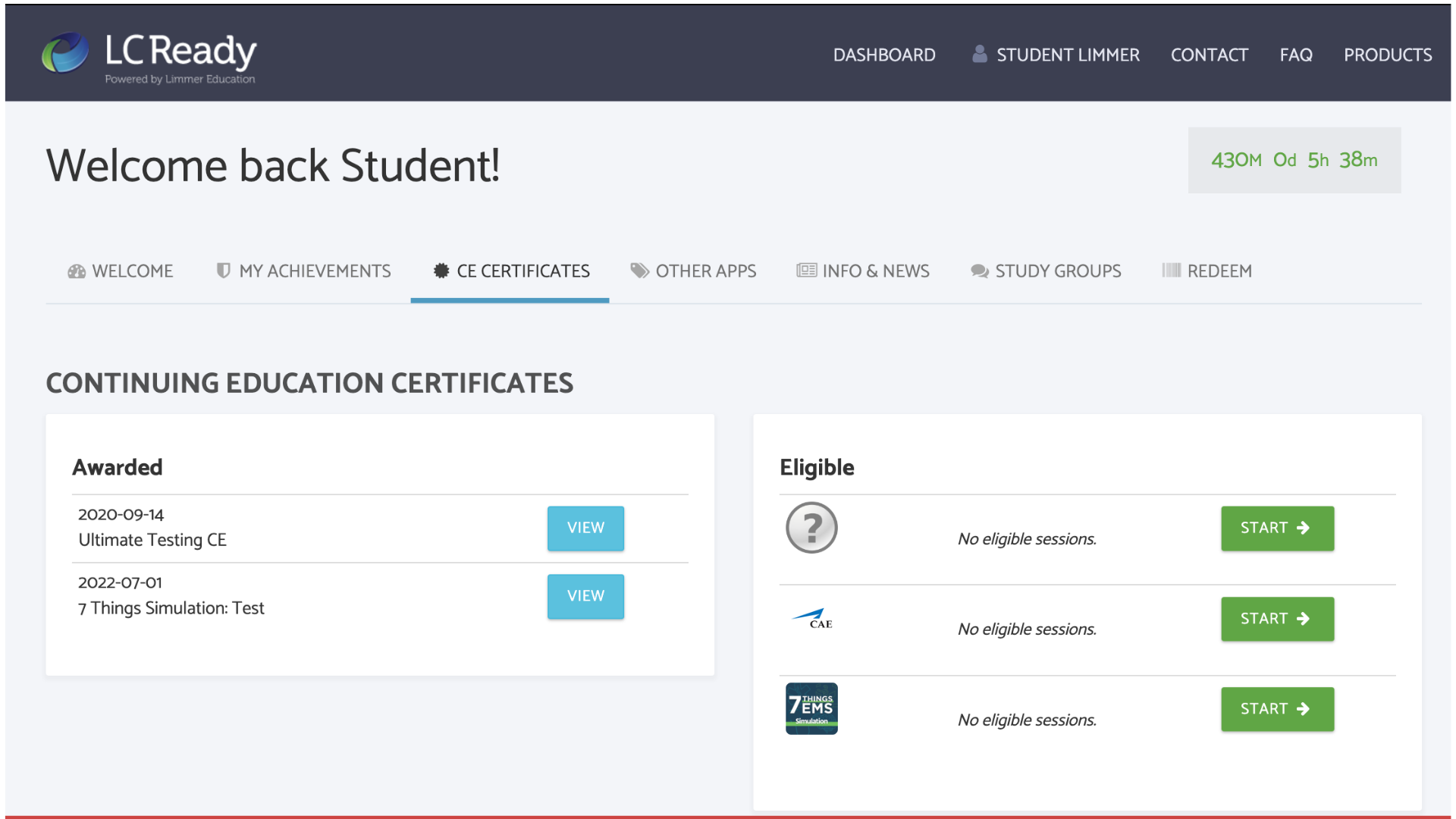Click the green subscription time remaining box
This screenshot has width=1456, height=819.
pyautogui.click(x=1293, y=160)
